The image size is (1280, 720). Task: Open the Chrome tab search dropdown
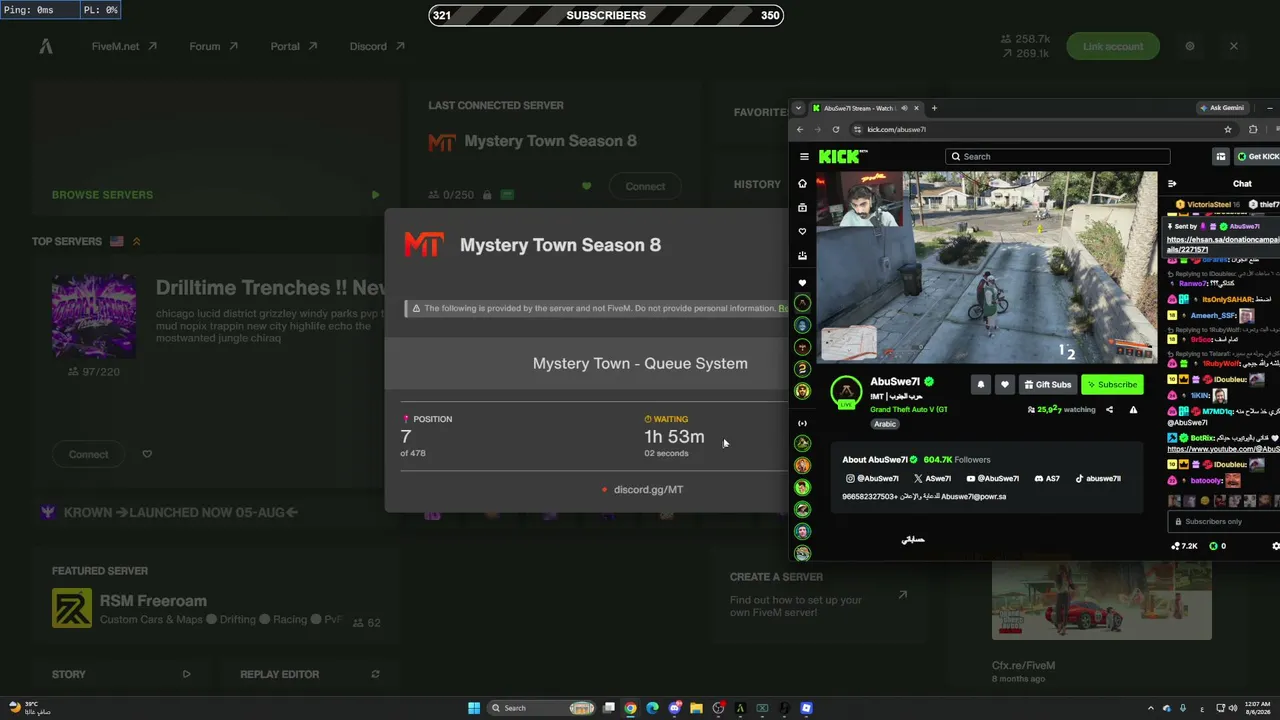tap(798, 108)
